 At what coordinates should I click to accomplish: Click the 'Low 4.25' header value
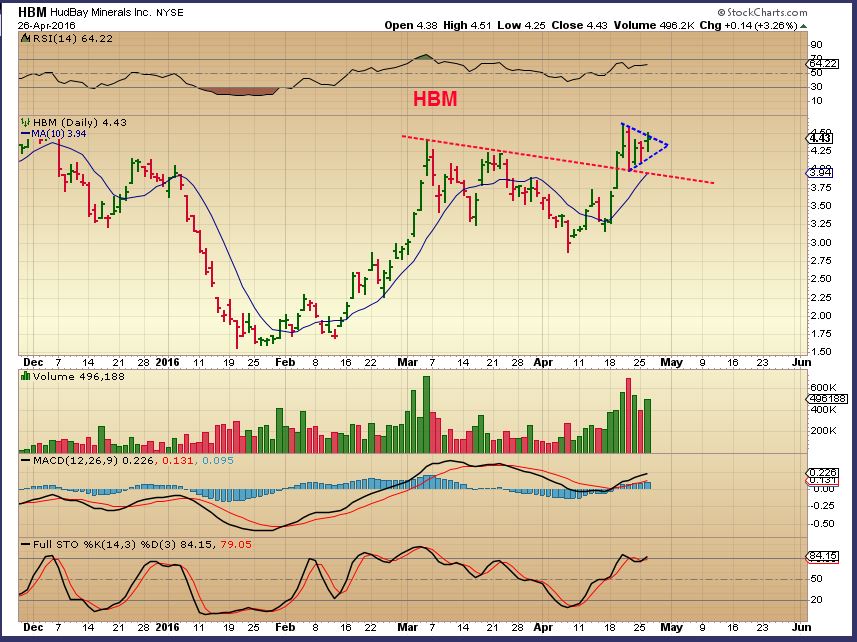point(521,25)
